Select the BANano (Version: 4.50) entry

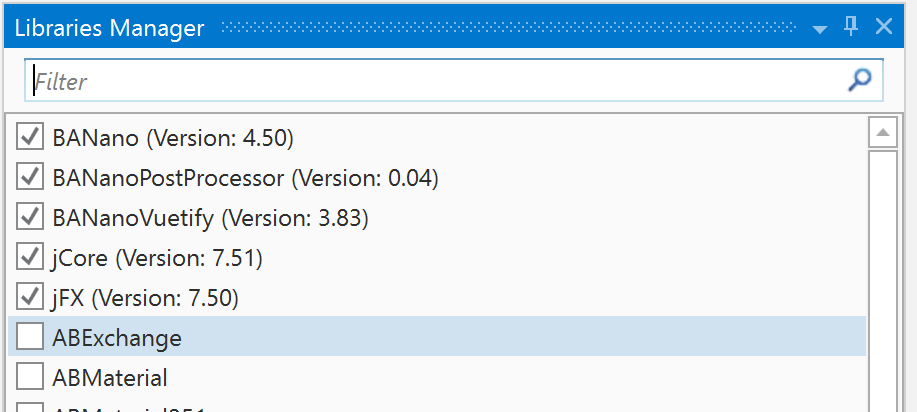pyautogui.click(x=172, y=138)
